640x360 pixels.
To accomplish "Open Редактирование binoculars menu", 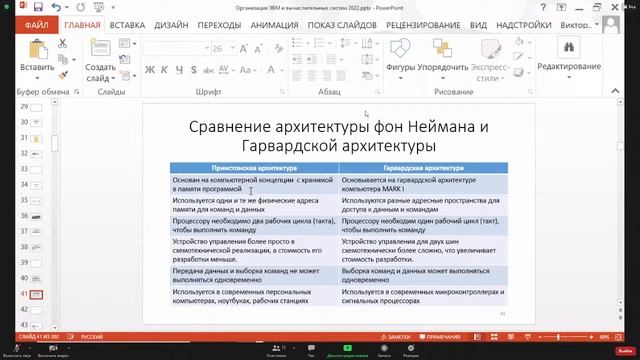I will [x=569, y=58].
